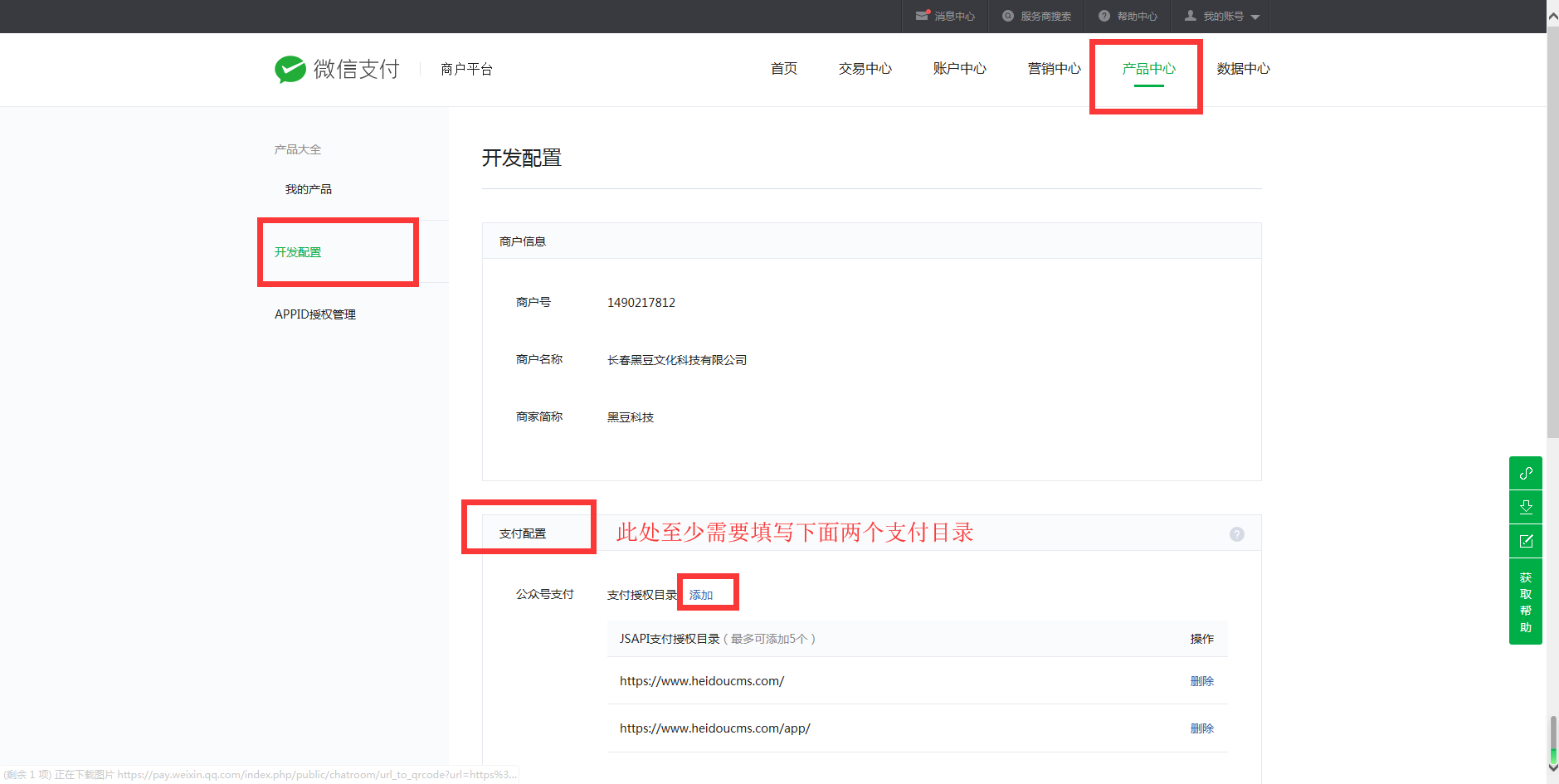
Task: Click the https://www.heidoucms.com/app/ URL text
Action: point(715,728)
